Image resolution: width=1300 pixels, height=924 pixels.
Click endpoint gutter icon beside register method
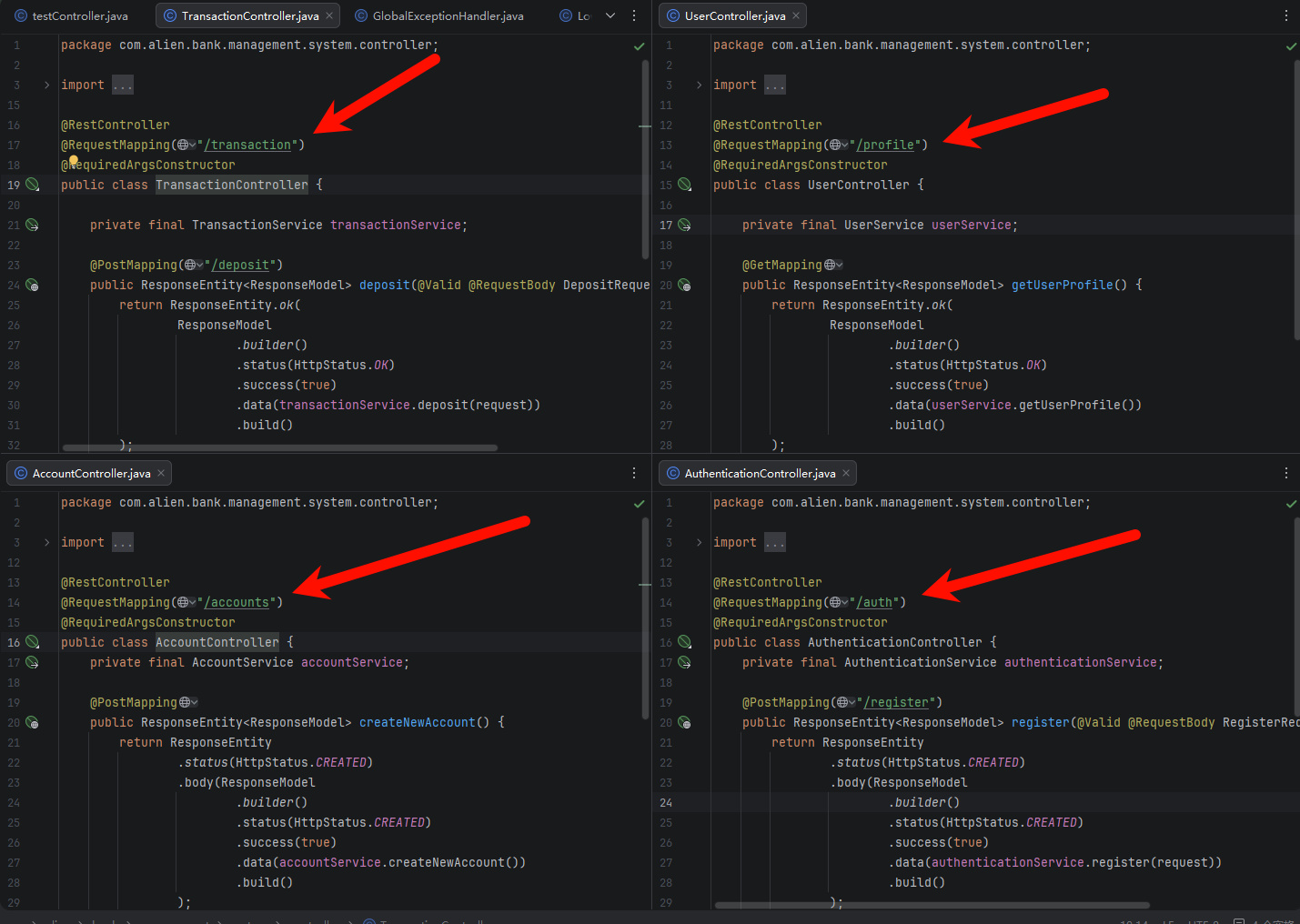click(x=685, y=722)
